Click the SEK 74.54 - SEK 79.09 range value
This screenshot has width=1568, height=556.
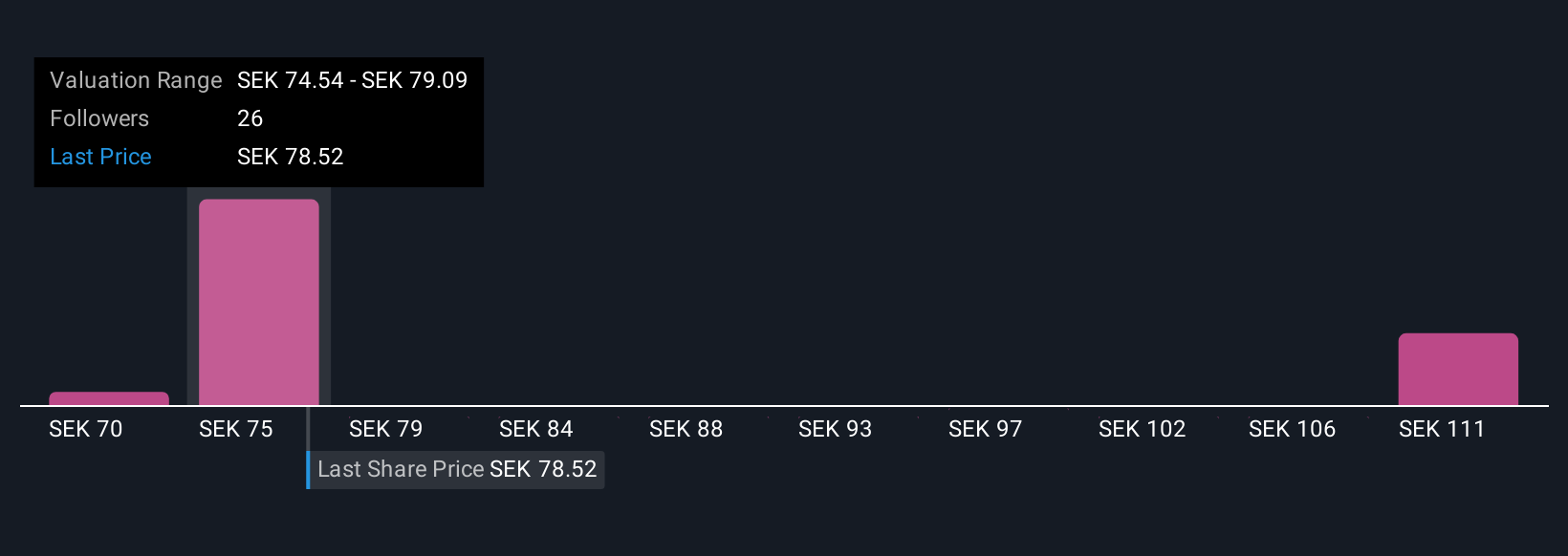coord(352,80)
